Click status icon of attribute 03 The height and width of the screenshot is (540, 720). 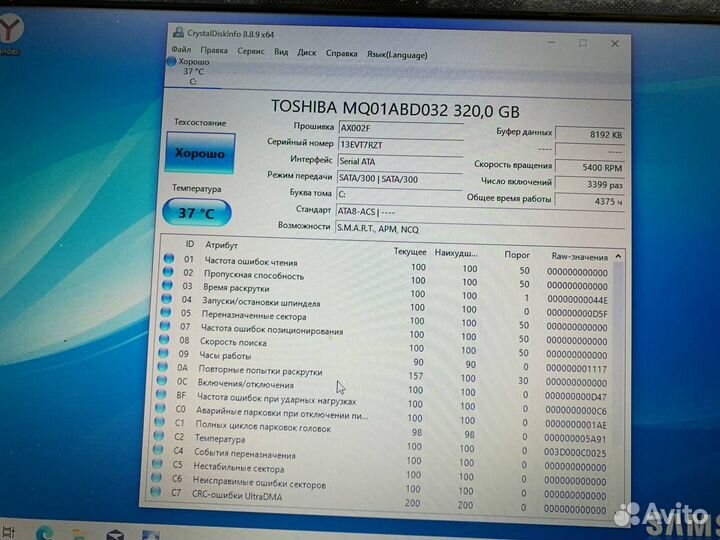pyautogui.click(x=168, y=286)
